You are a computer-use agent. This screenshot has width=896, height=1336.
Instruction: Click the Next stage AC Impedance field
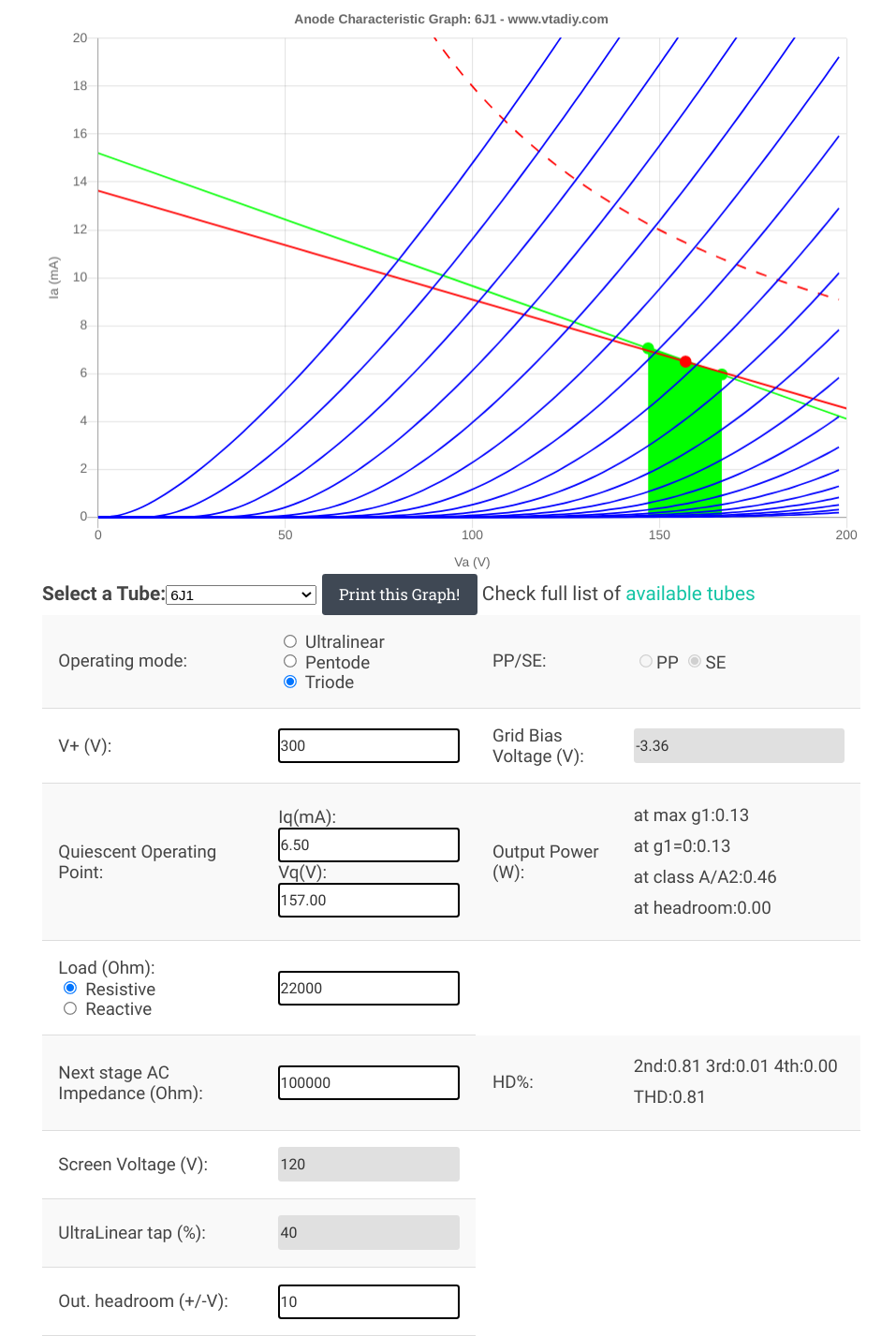369,1082
